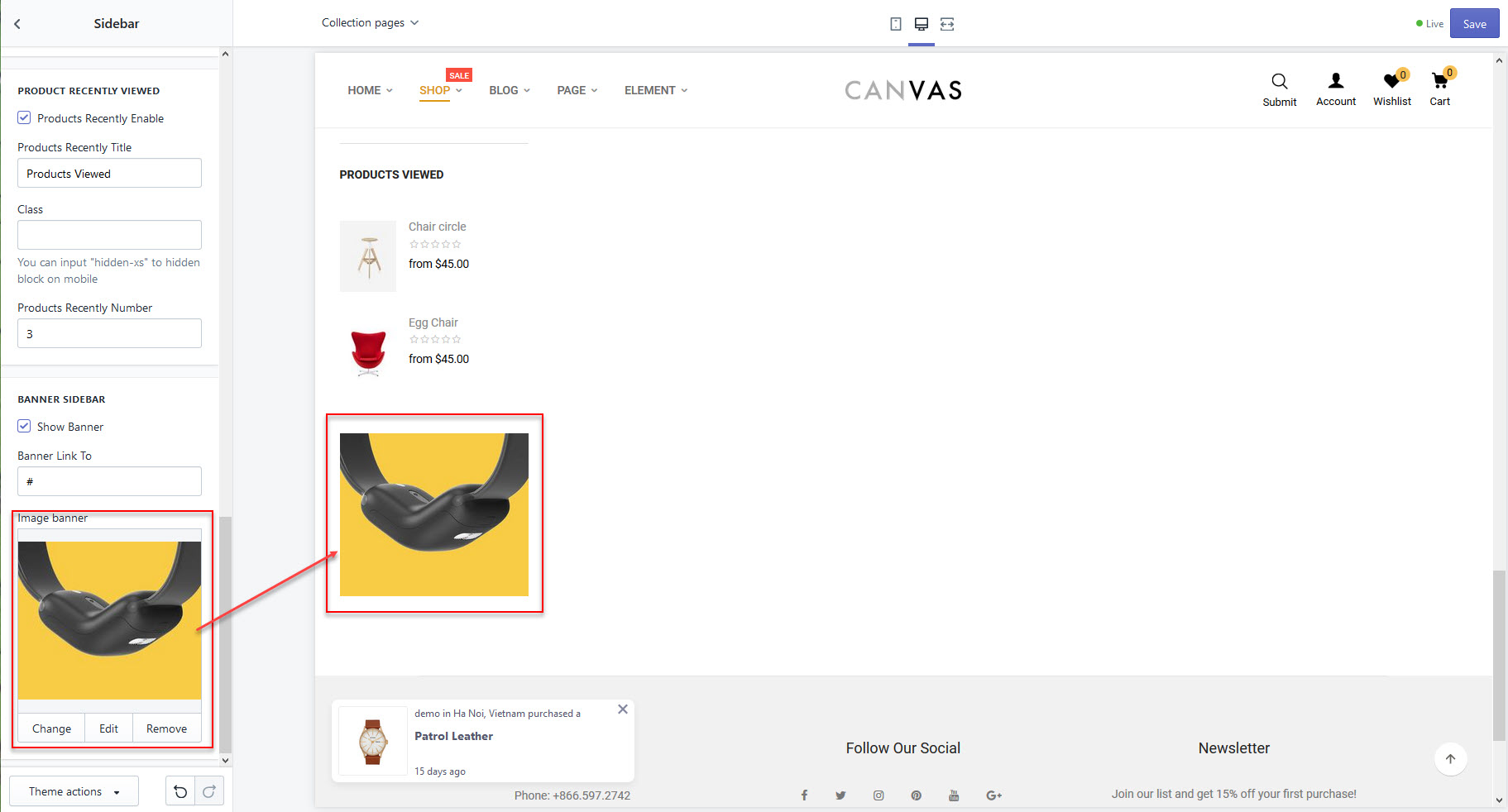Switch to mobile preview icon
The width and height of the screenshot is (1508, 812).
tap(896, 24)
